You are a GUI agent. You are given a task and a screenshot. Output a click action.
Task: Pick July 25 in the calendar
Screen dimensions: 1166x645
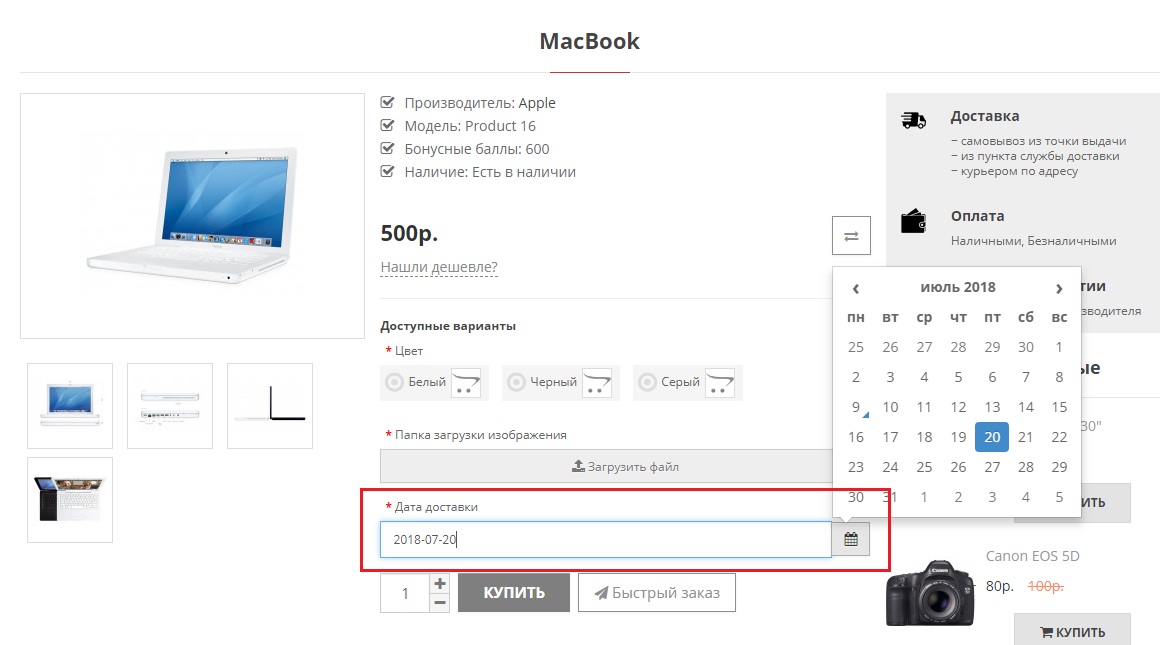coord(924,467)
